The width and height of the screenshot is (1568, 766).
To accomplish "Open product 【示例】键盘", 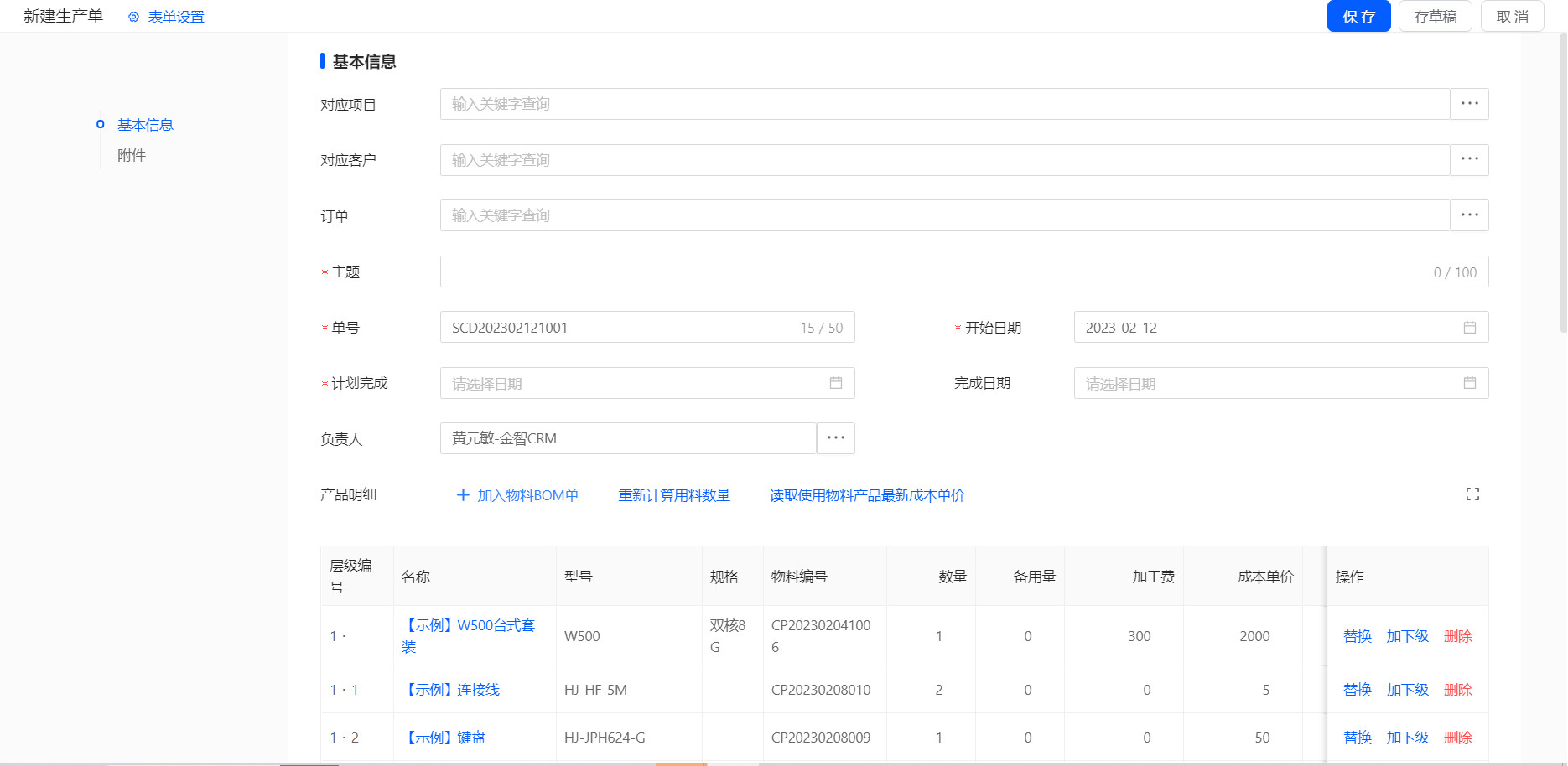I will 444,738.
